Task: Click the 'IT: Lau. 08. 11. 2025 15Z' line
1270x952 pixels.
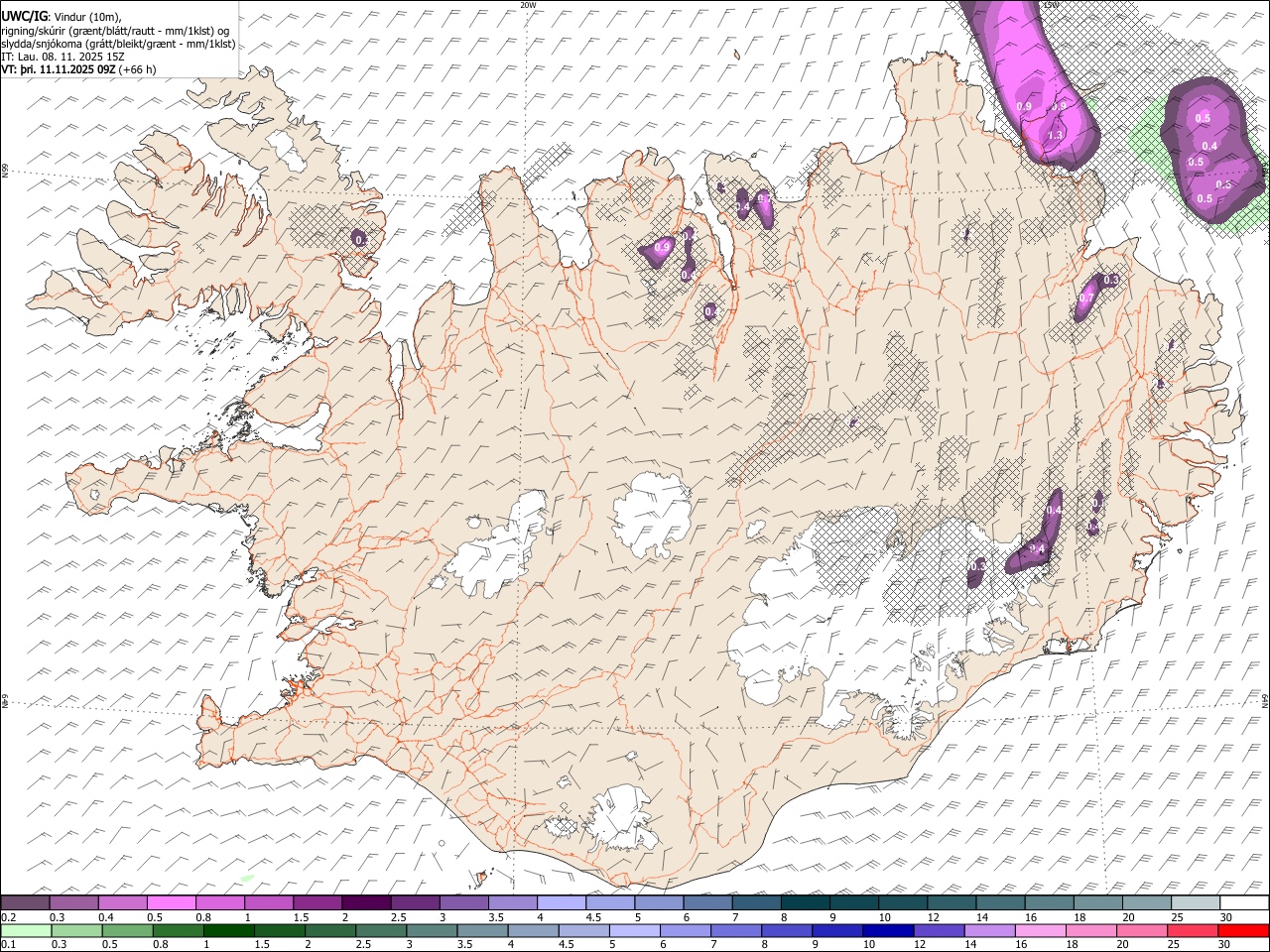Action: point(63,57)
